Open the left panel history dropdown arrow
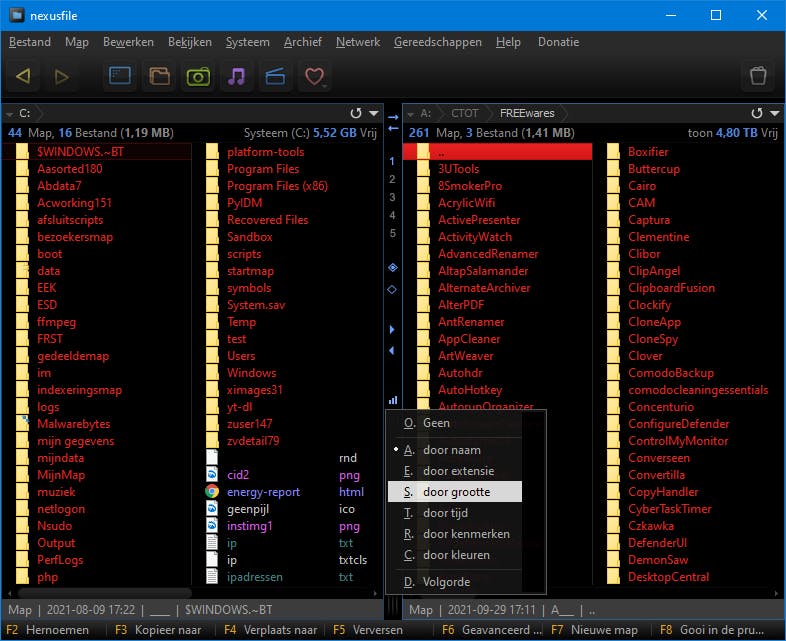 [x=374, y=113]
